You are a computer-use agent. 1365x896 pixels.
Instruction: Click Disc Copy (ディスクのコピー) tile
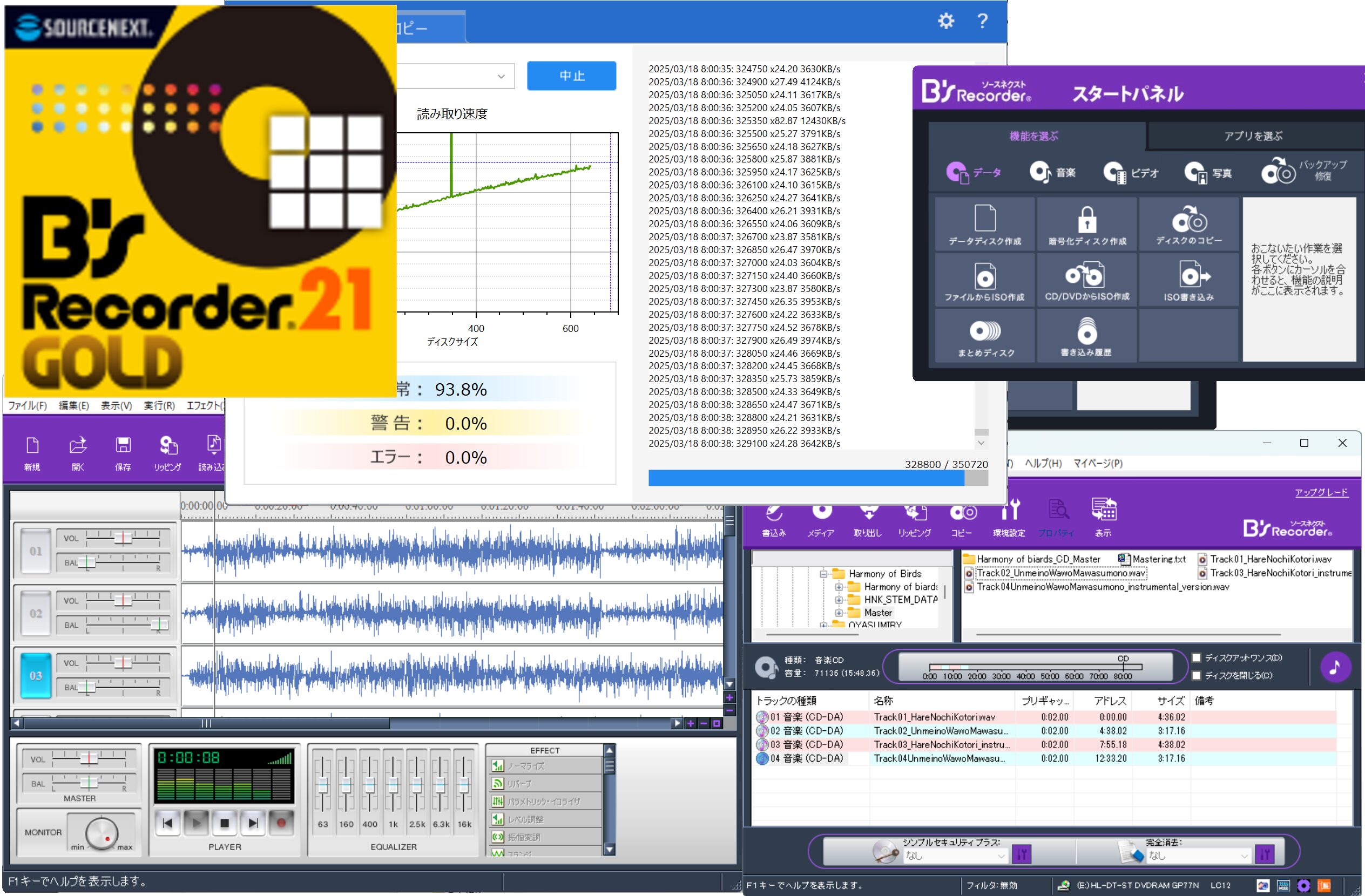point(1188,223)
